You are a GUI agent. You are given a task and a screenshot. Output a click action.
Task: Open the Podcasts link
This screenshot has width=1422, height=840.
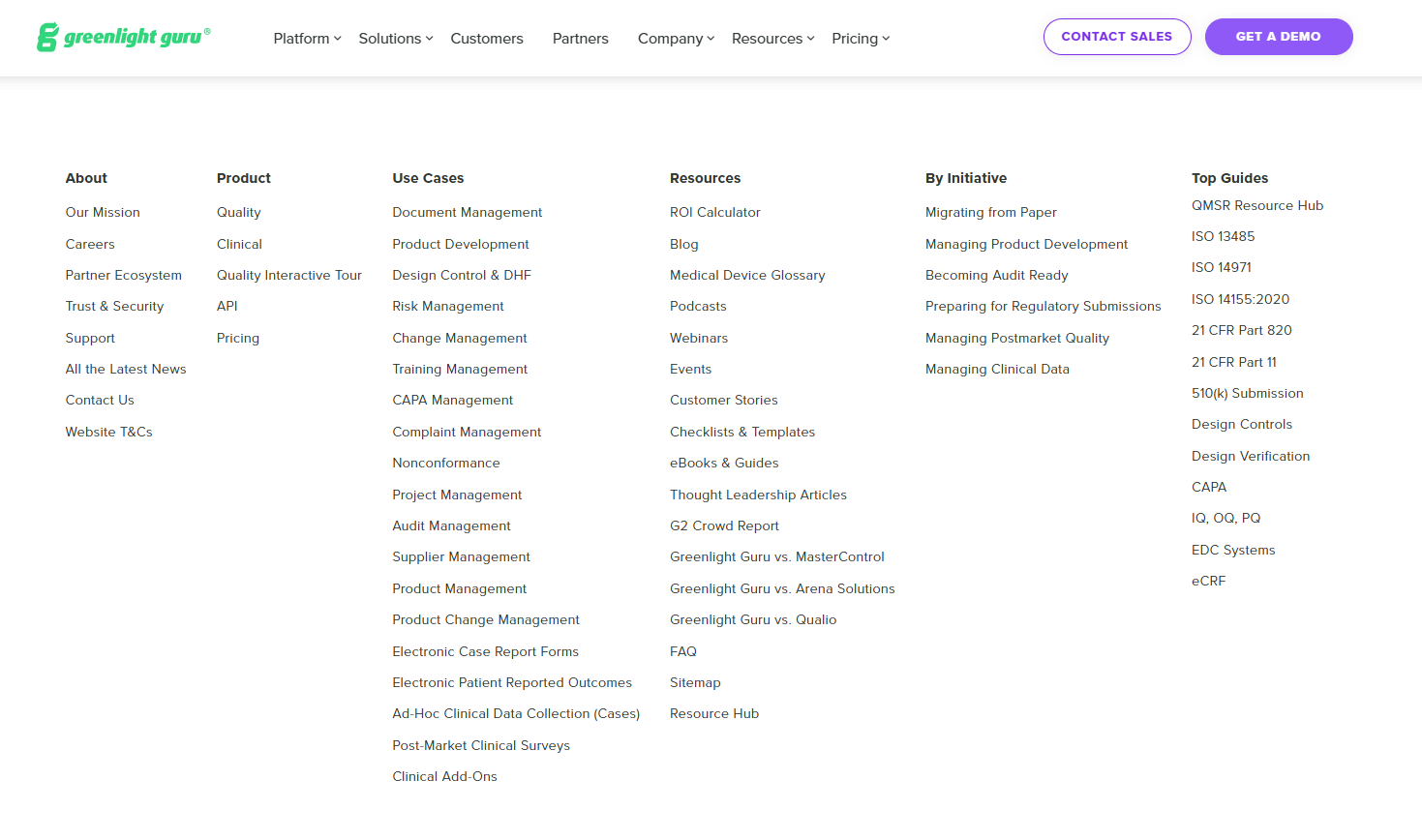(698, 306)
